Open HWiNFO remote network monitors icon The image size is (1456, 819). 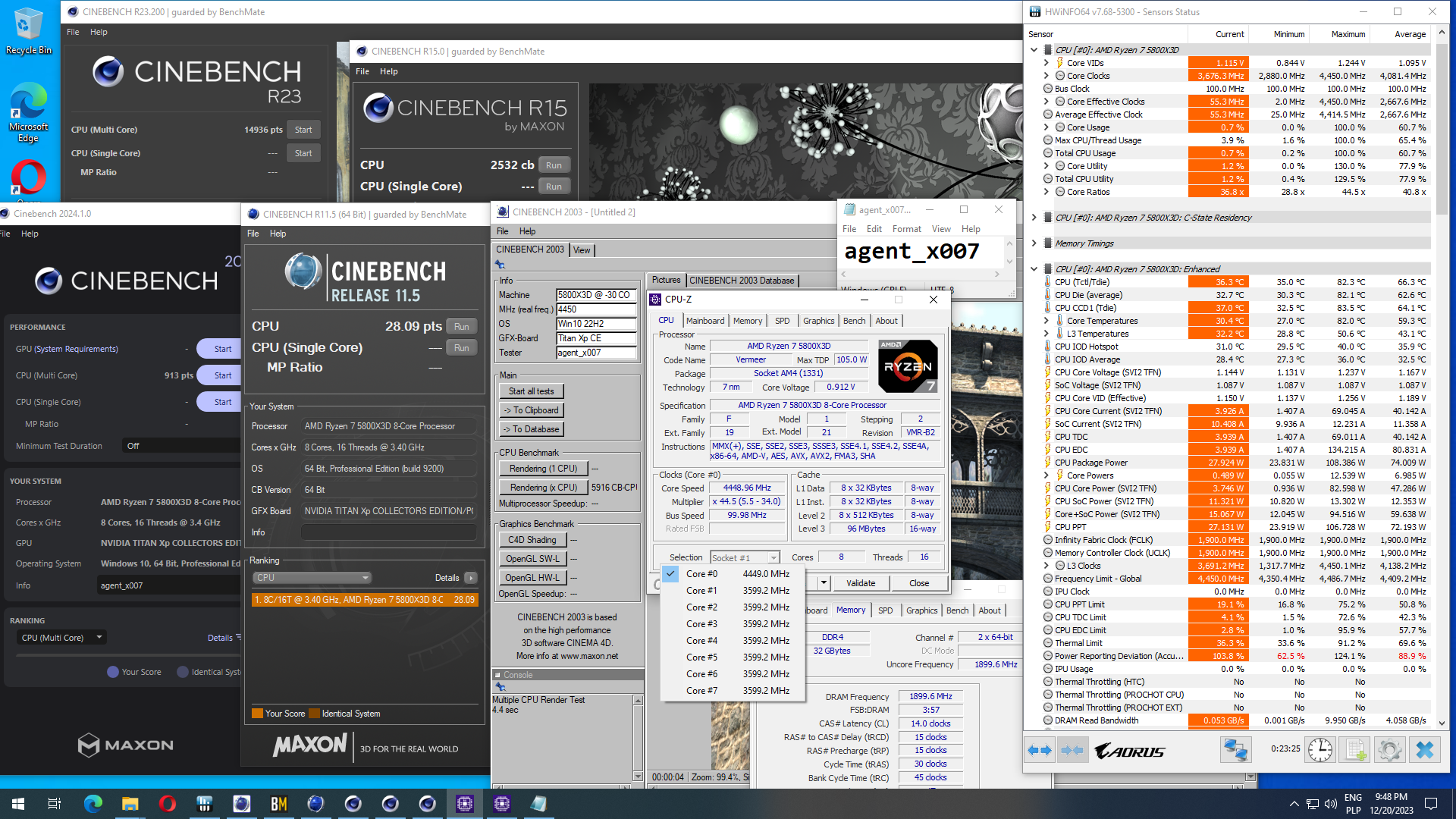point(1235,750)
